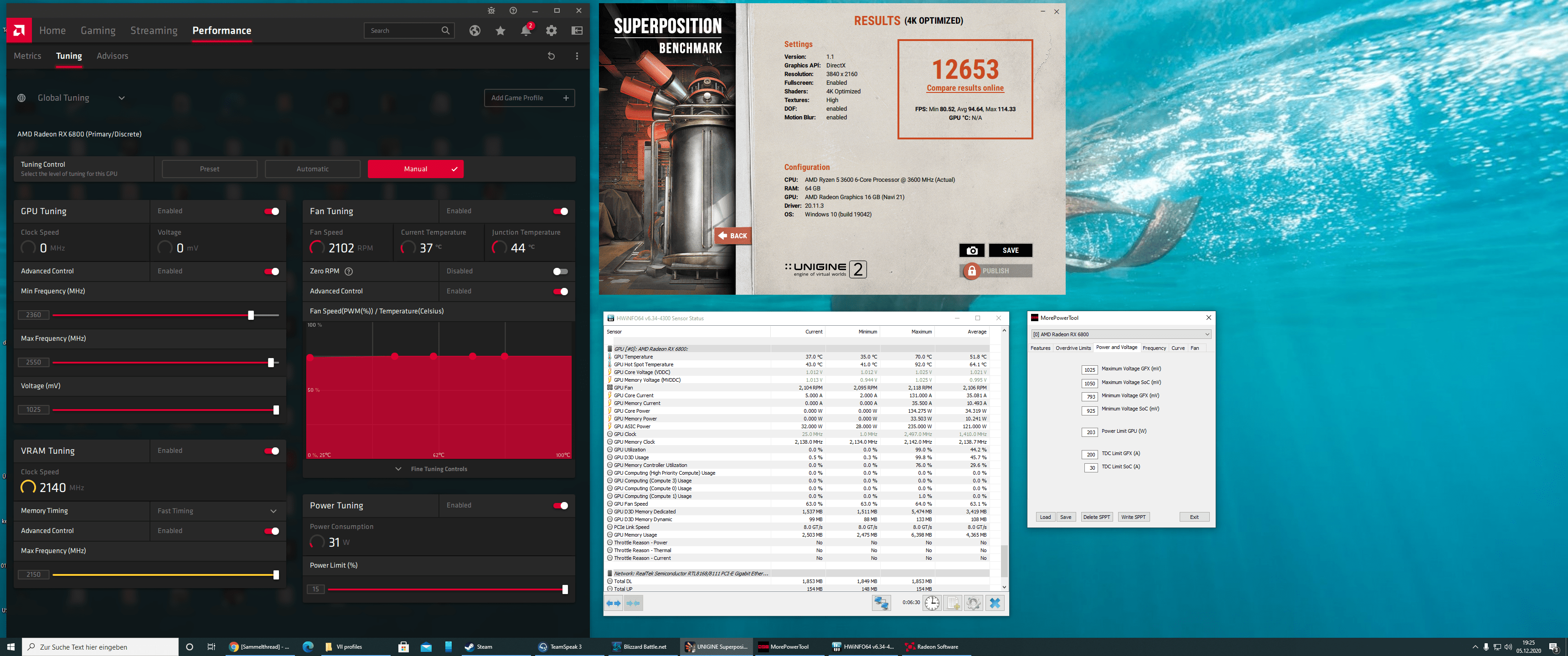Reset tuning with the undo arrow icon

[x=552, y=56]
